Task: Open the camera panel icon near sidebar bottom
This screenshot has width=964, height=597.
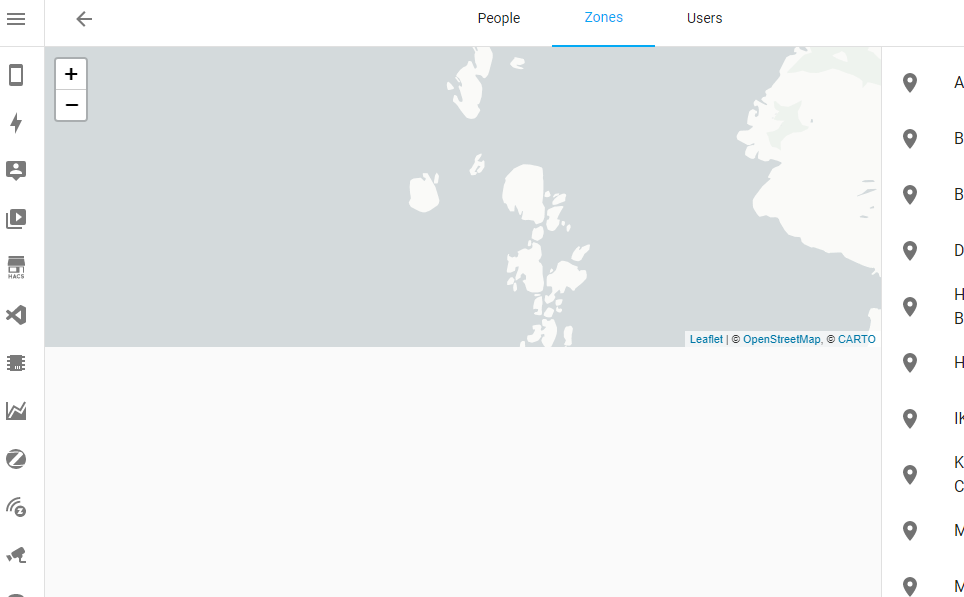Action: pyautogui.click(x=15, y=555)
